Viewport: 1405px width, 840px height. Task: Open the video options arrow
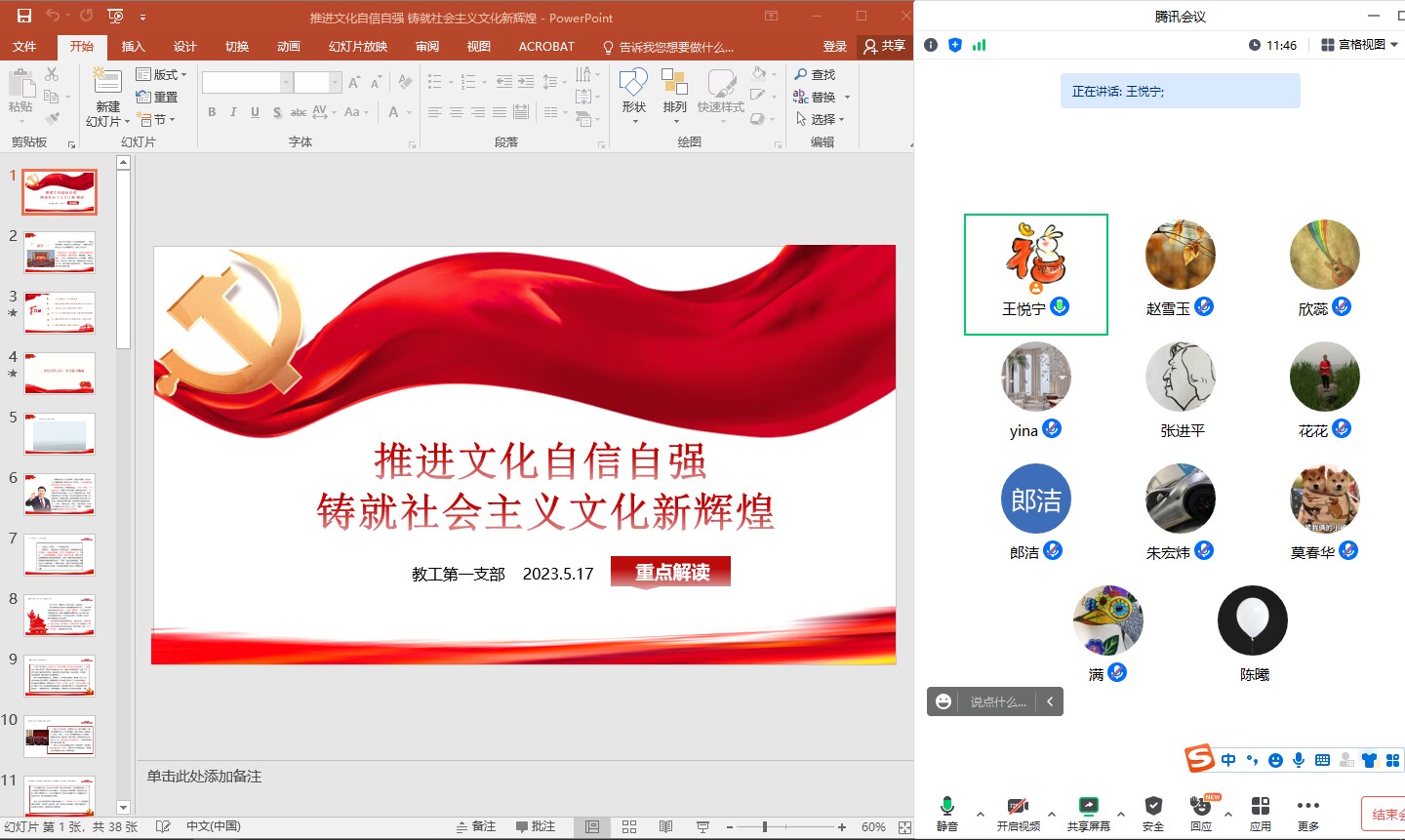tap(1051, 814)
